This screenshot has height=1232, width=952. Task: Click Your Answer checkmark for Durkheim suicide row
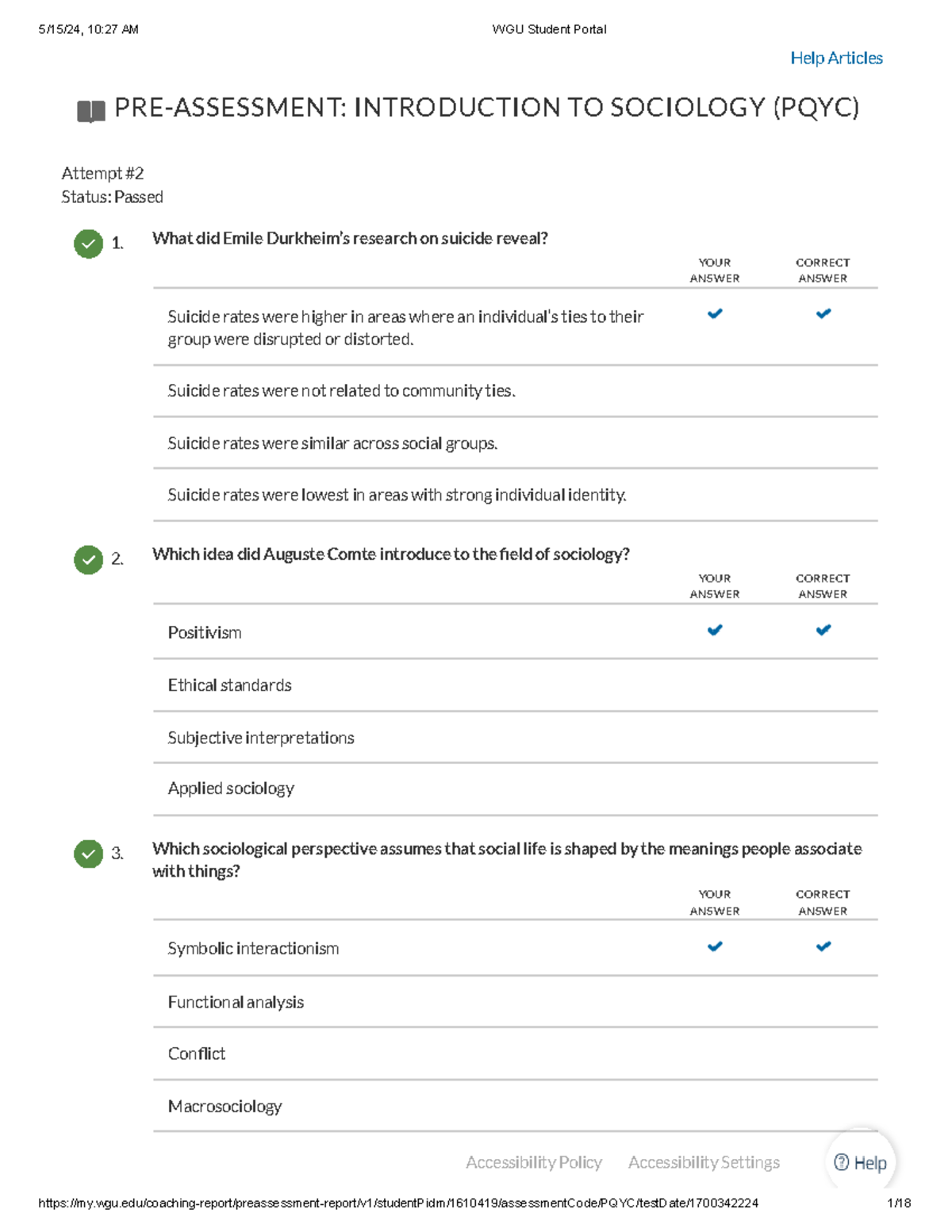(x=715, y=313)
